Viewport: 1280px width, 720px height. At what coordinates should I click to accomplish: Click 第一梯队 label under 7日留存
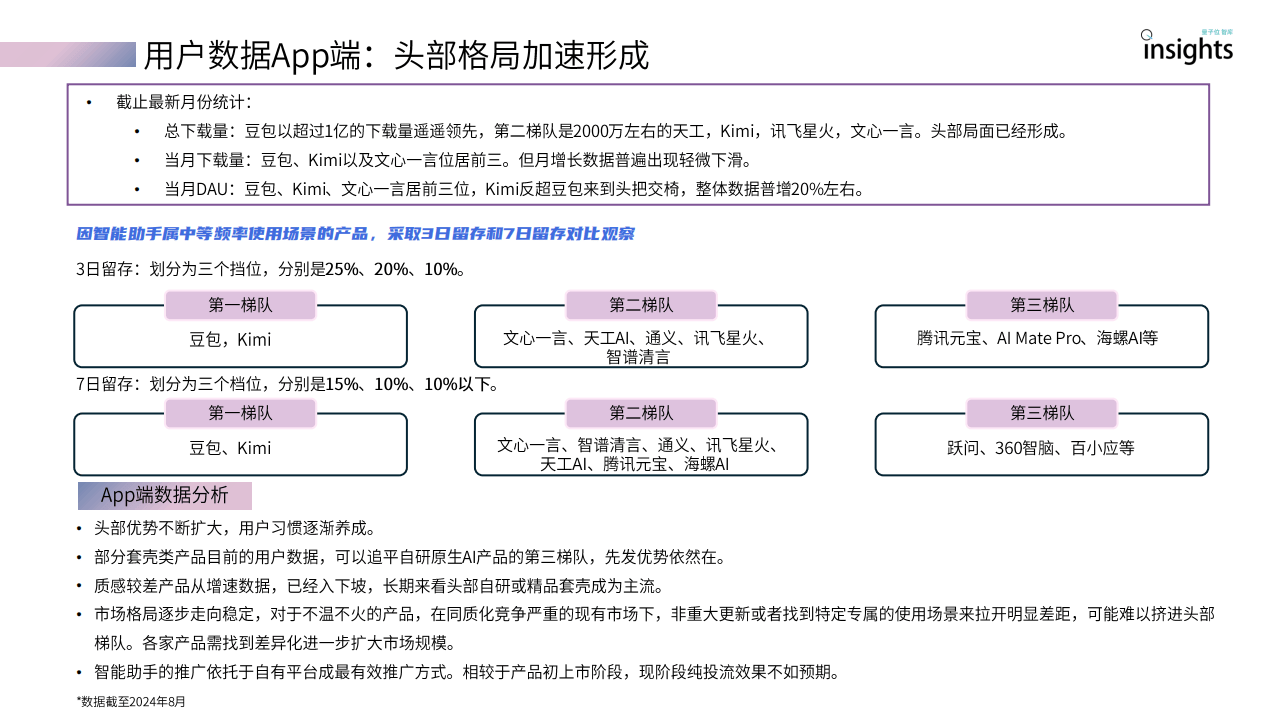tap(240, 413)
